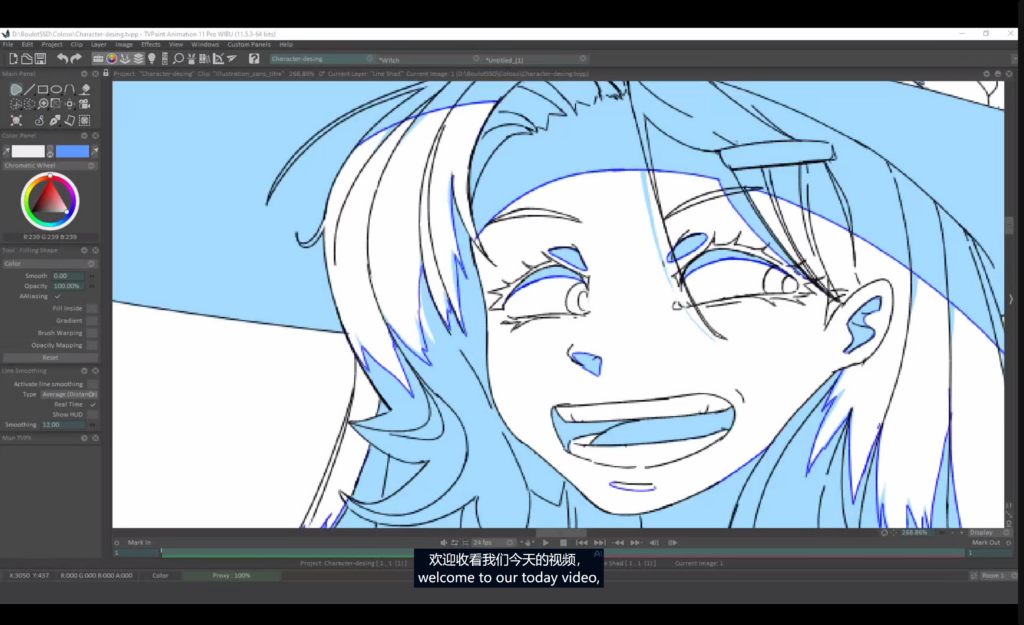This screenshot has width=1024, height=625.
Task: Select the Filled Stroke tool in Main Panel
Action: 16,89
